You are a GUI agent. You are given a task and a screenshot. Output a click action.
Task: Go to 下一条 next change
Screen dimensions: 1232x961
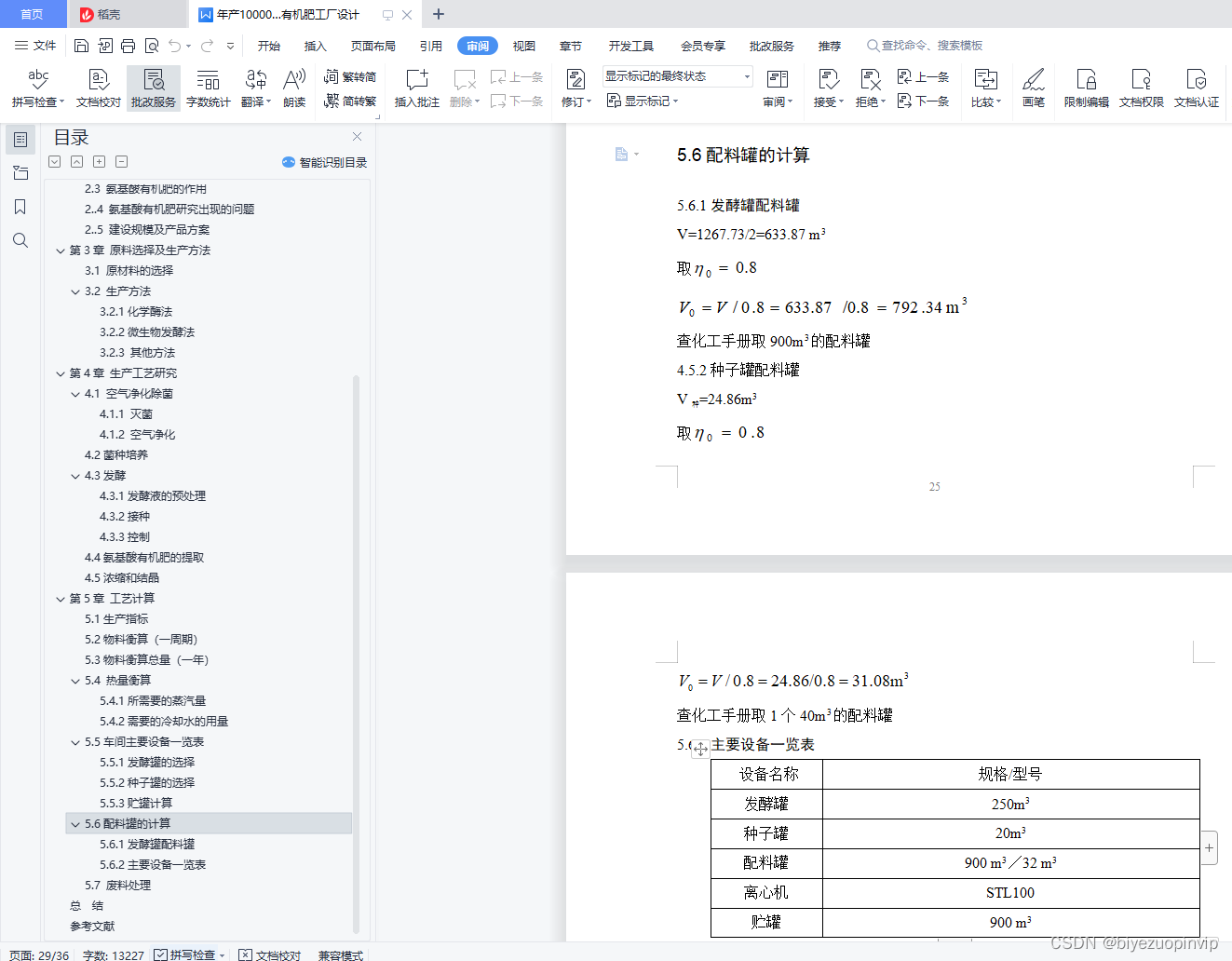tap(923, 101)
